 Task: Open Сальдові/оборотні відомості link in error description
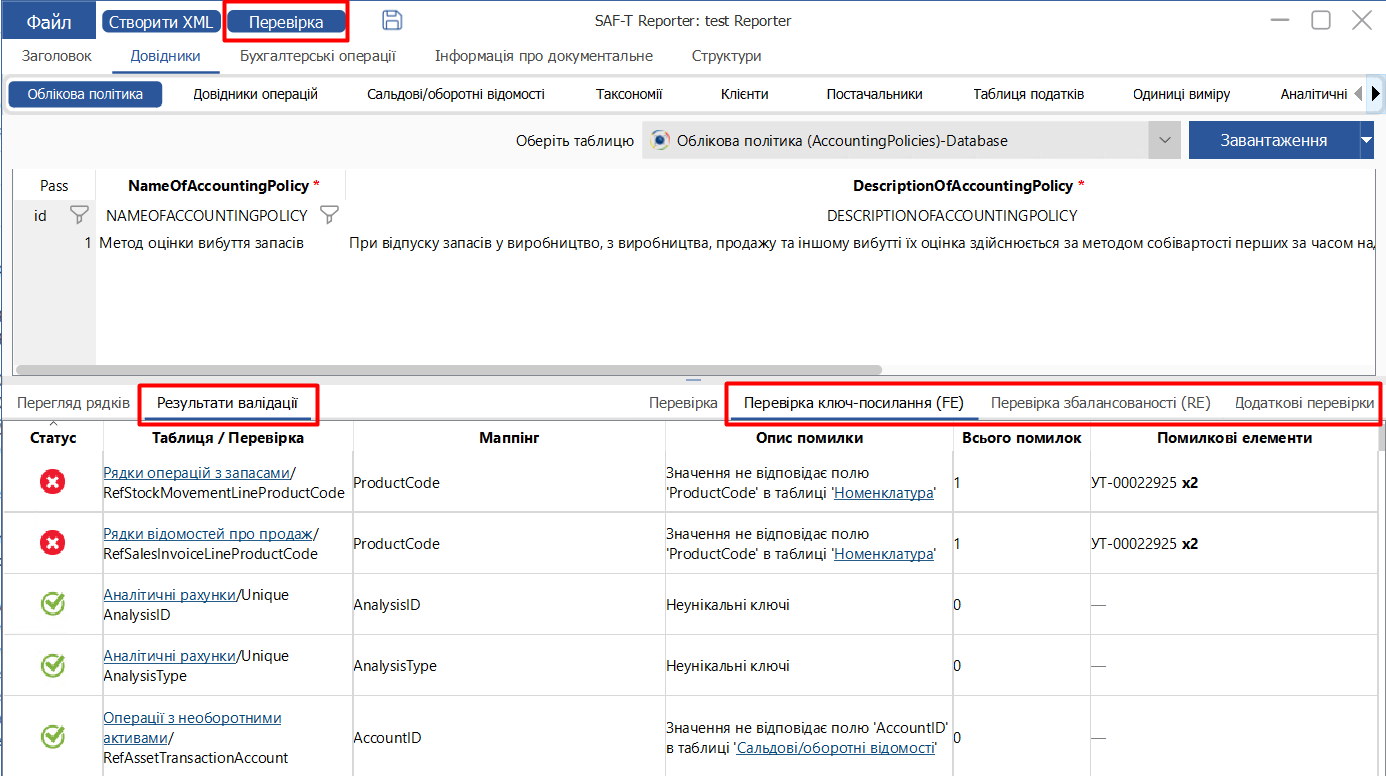(x=835, y=748)
